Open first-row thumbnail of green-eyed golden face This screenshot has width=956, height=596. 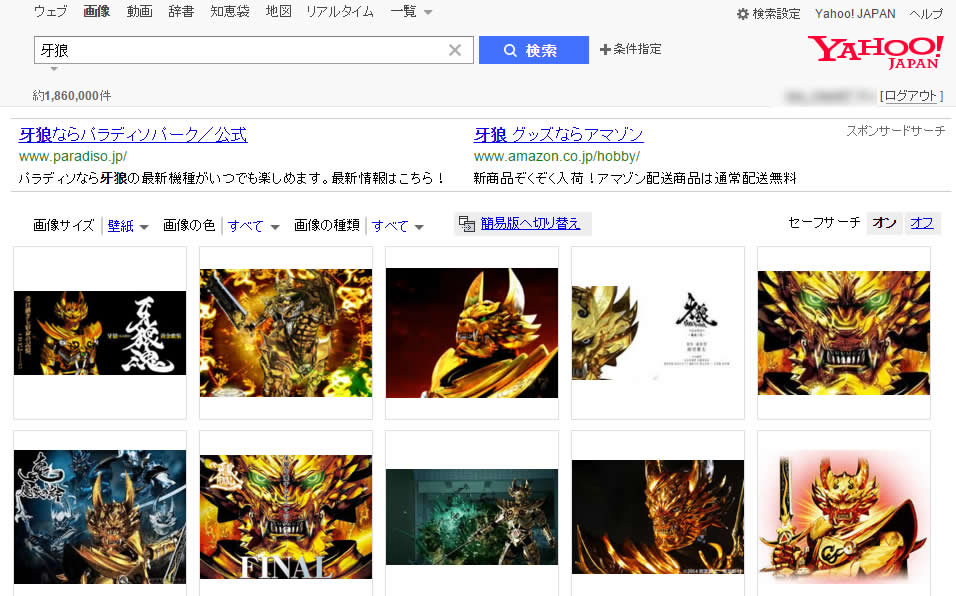click(844, 333)
